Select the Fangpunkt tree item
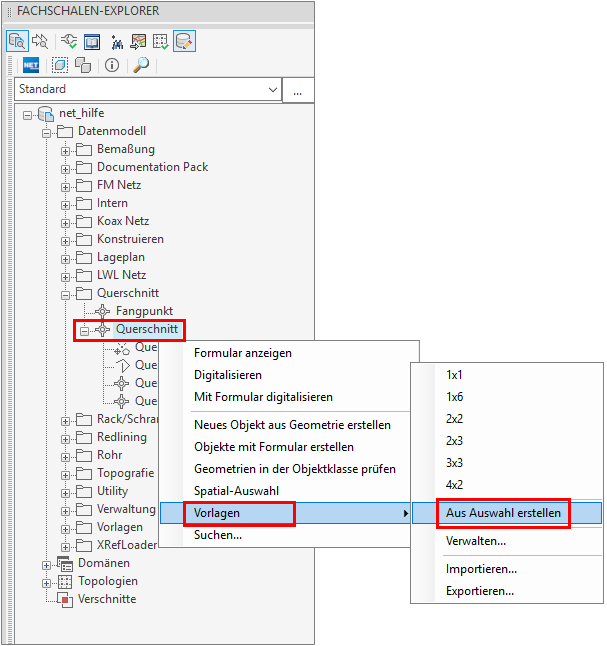 pos(144,311)
